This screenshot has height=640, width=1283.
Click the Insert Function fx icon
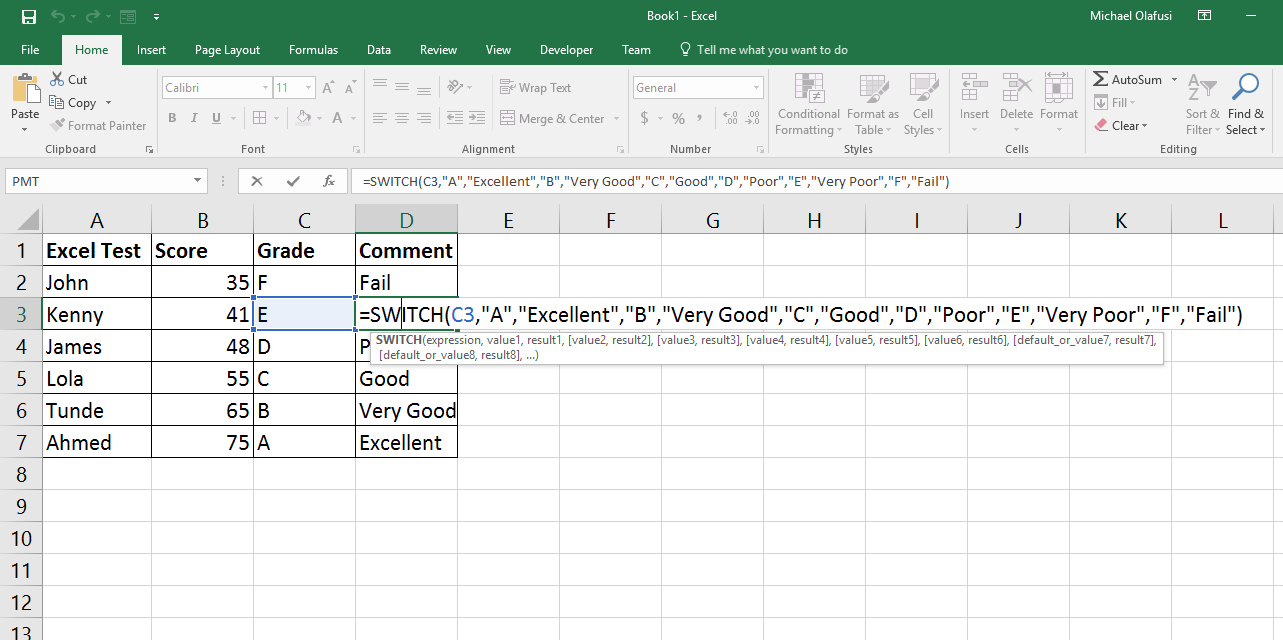tap(329, 181)
